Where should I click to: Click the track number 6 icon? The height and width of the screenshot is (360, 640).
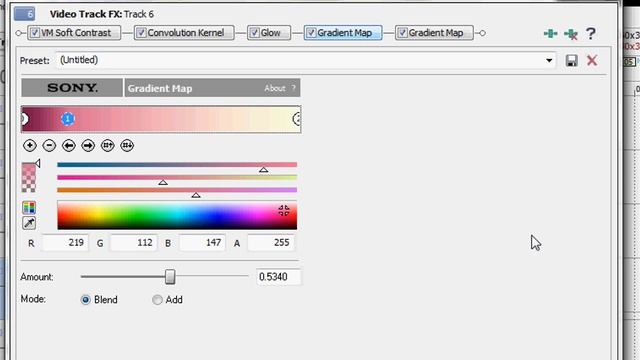pos(24,14)
